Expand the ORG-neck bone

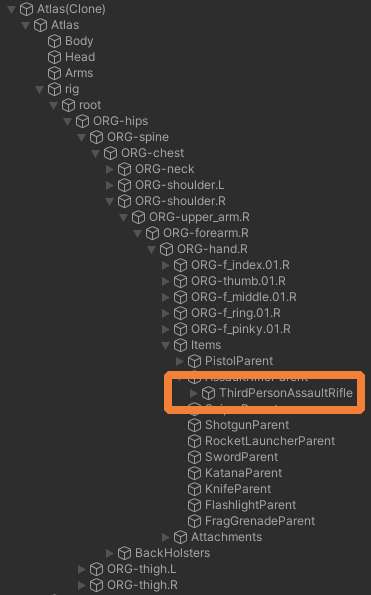click(110, 169)
